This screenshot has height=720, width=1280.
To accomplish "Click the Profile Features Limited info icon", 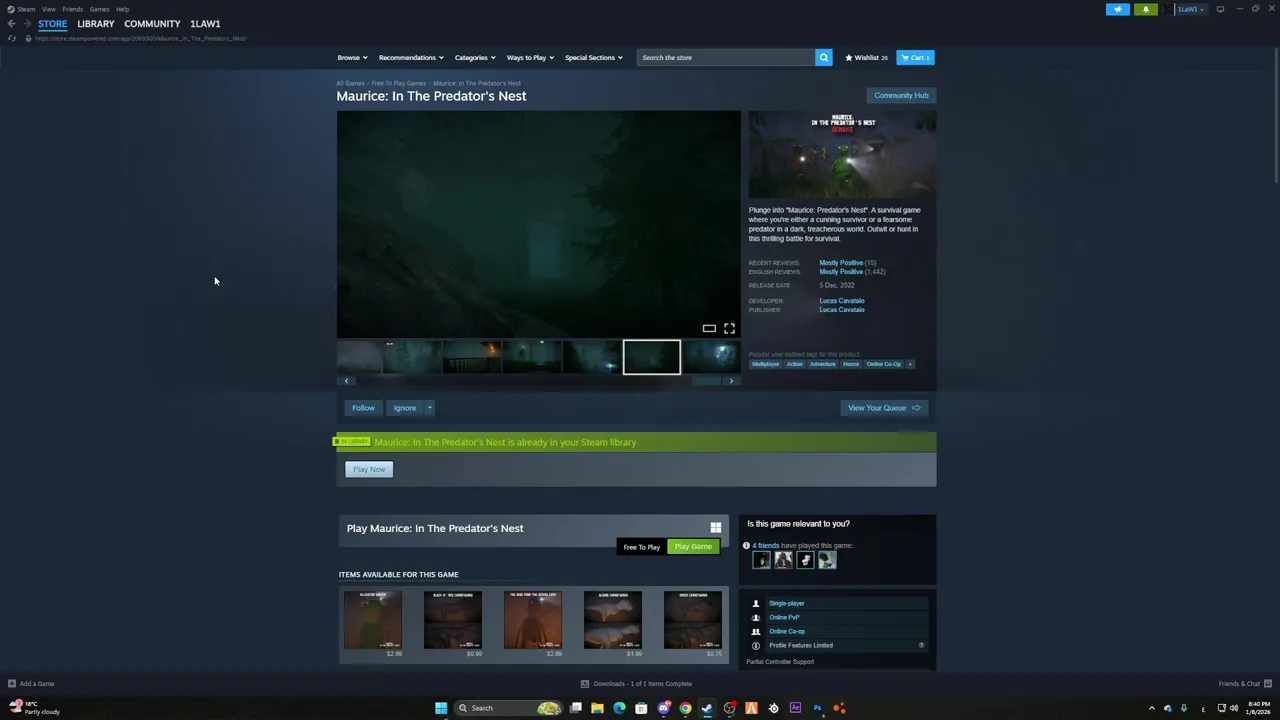I will 921,645.
